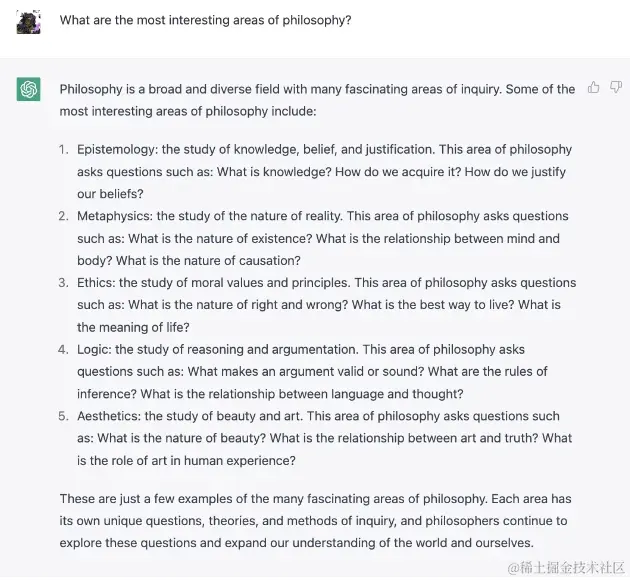Click the word Aesthetics in list item five
Viewport: 630px width, 580px height.
(108, 416)
